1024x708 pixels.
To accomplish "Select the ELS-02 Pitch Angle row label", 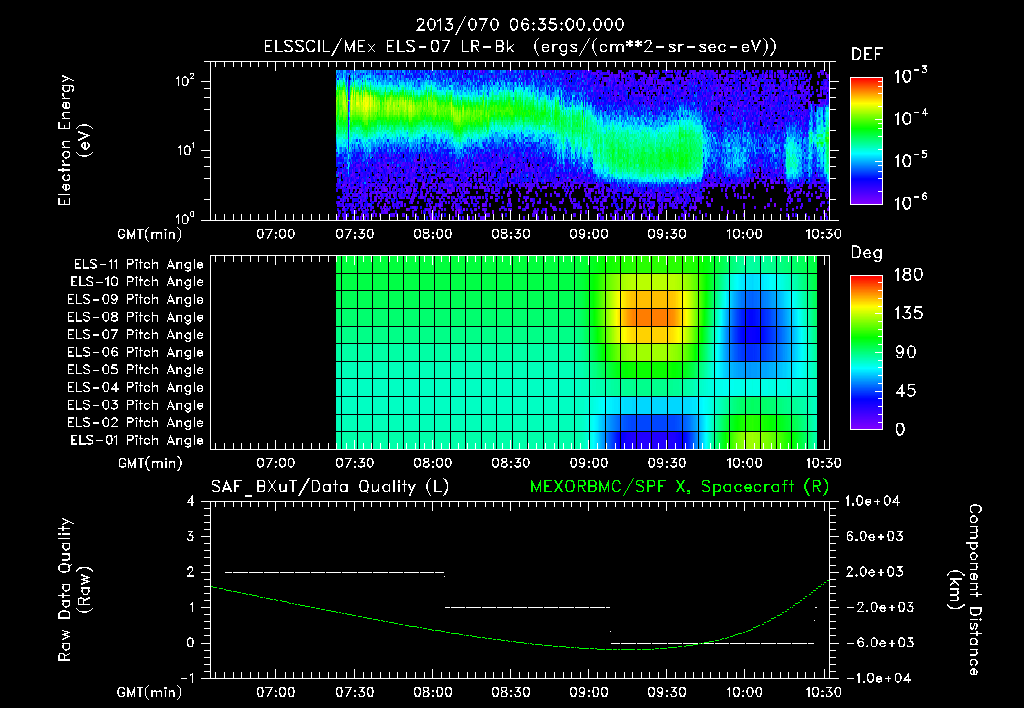I will click(x=136, y=423).
